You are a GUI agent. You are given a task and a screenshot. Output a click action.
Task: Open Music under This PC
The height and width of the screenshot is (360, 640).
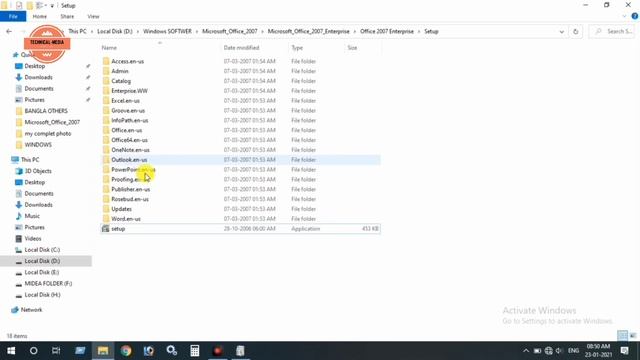pos(32,216)
